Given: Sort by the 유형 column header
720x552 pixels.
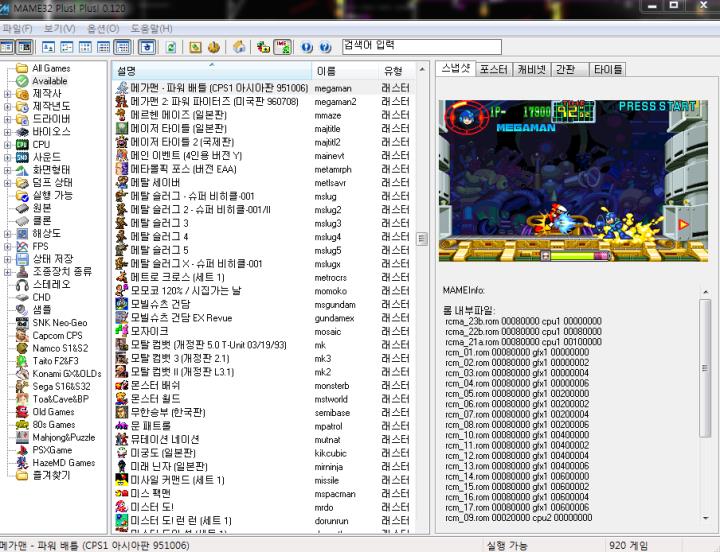Looking at the screenshot, I should pos(397,71).
